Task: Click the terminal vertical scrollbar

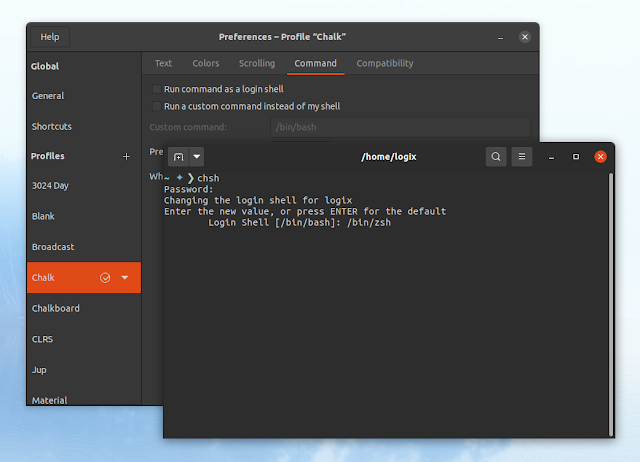Action: click(611, 305)
